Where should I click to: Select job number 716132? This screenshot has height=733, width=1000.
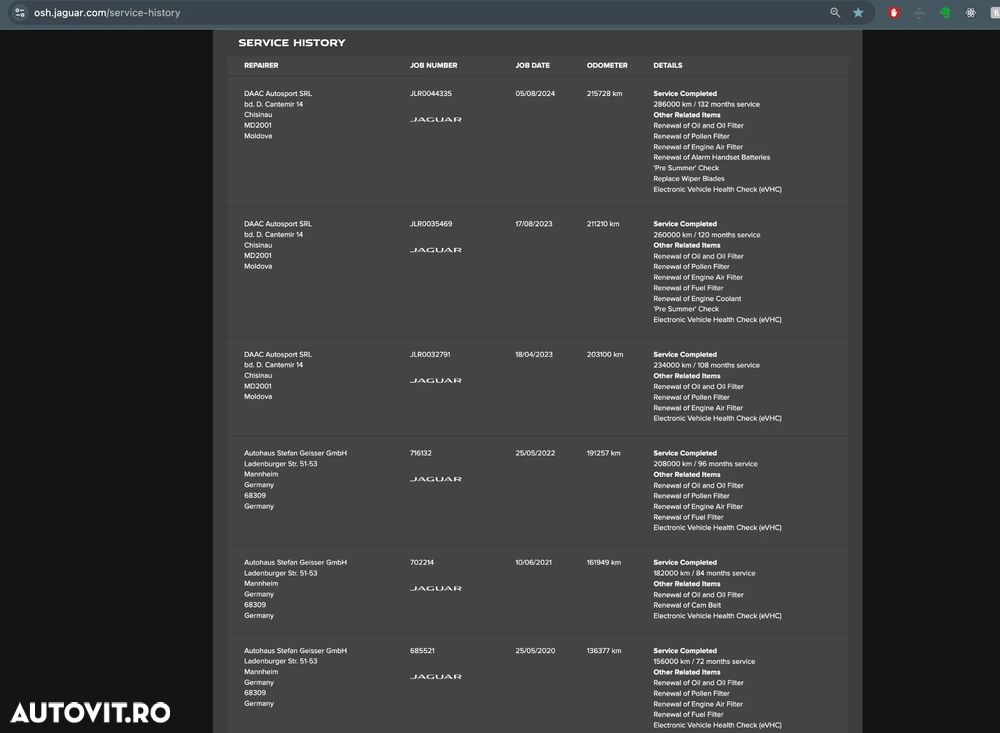click(420, 453)
